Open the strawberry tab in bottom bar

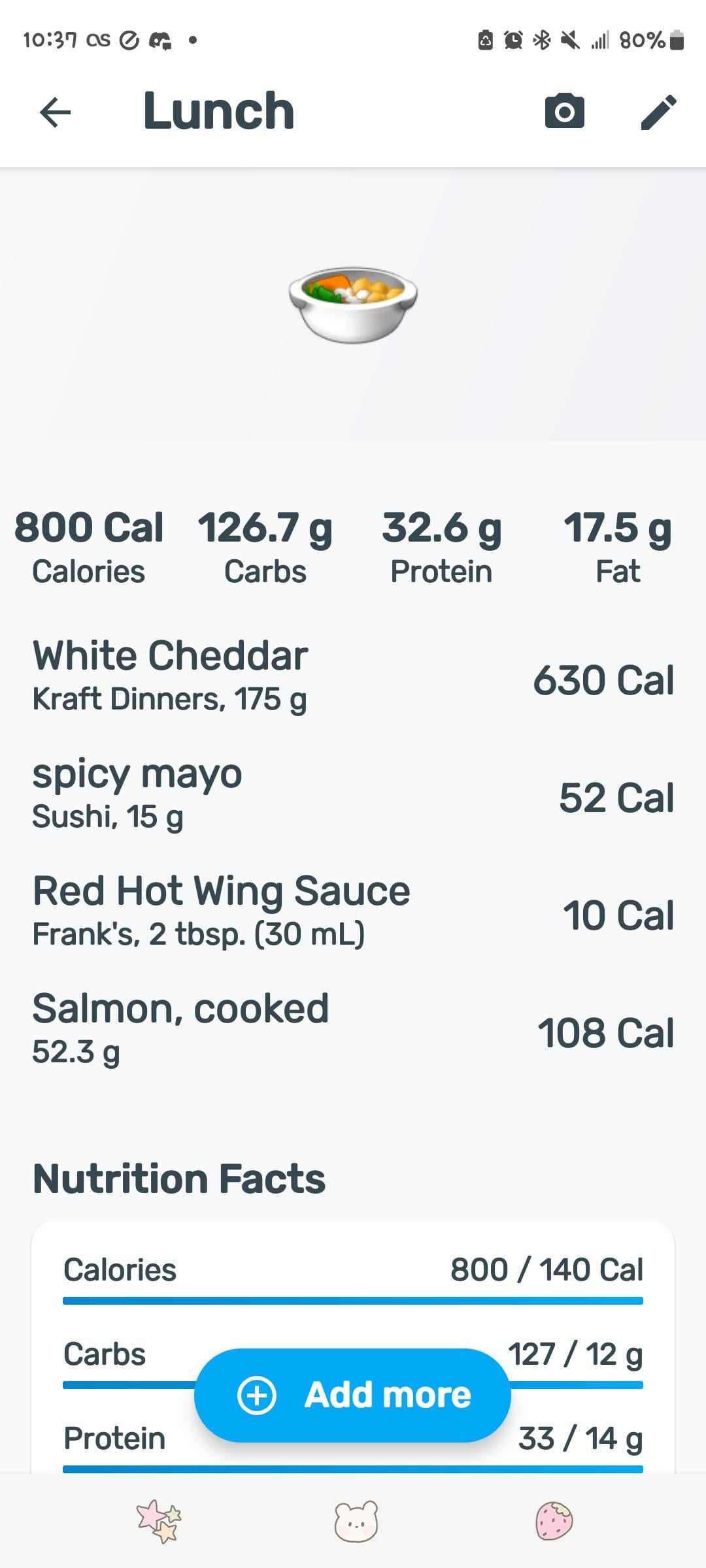click(x=554, y=1521)
